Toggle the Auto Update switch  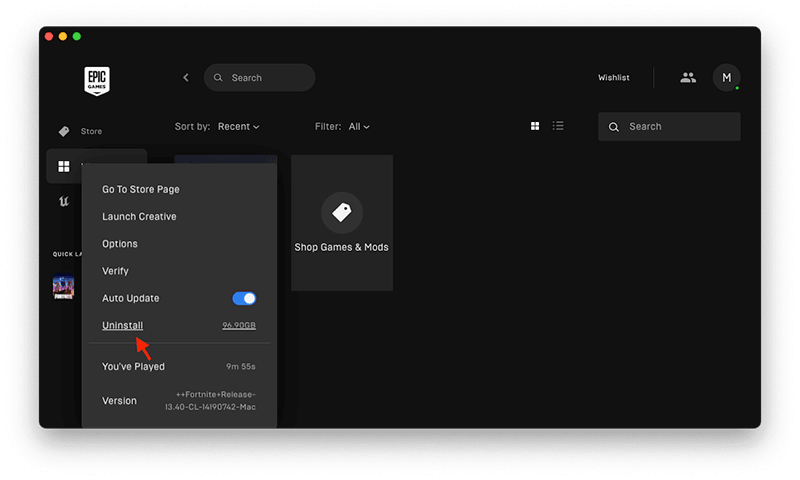point(244,298)
